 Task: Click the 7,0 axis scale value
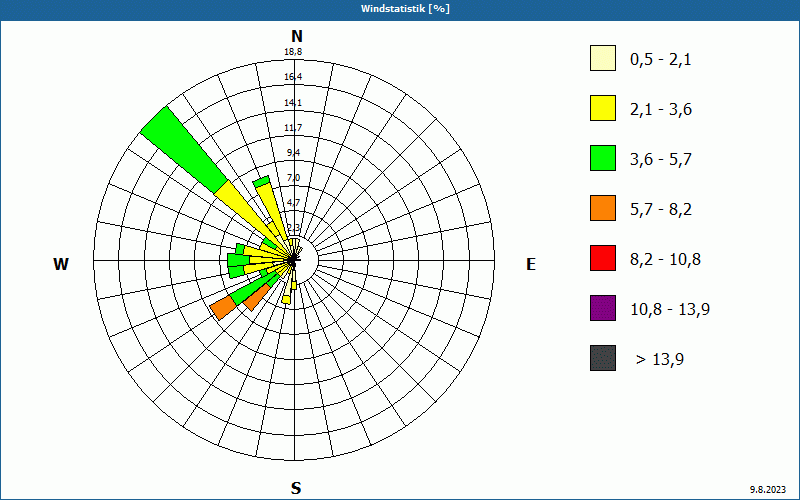pos(293,178)
